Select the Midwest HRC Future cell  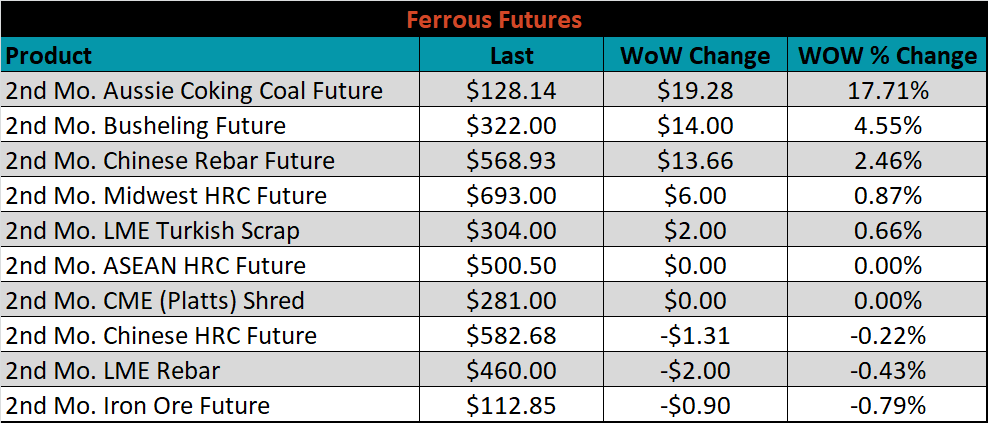point(210,194)
